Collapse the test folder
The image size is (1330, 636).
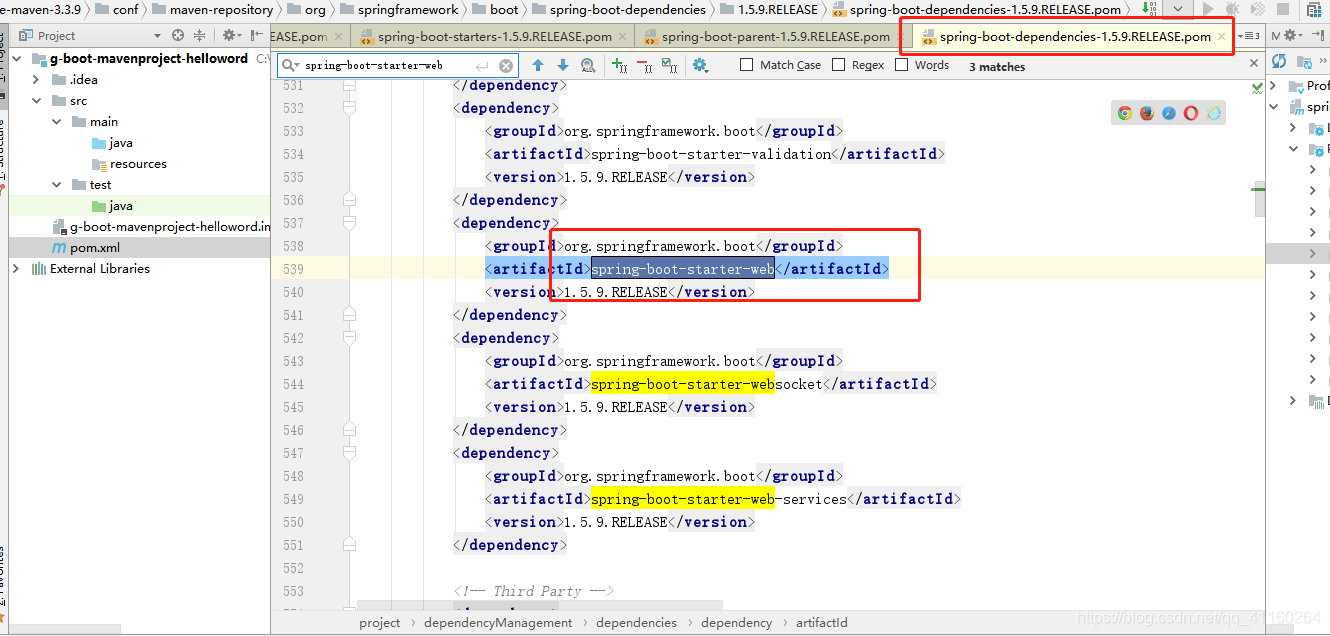pos(57,185)
